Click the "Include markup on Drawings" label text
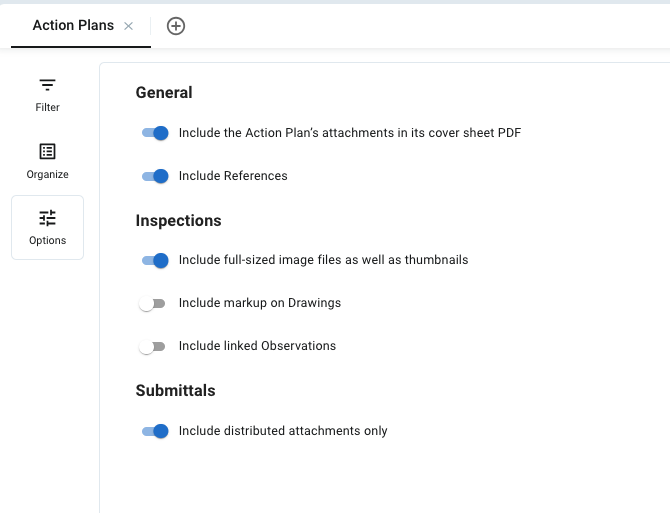The width and height of the screenshot is (670, 513). (260, 303)
